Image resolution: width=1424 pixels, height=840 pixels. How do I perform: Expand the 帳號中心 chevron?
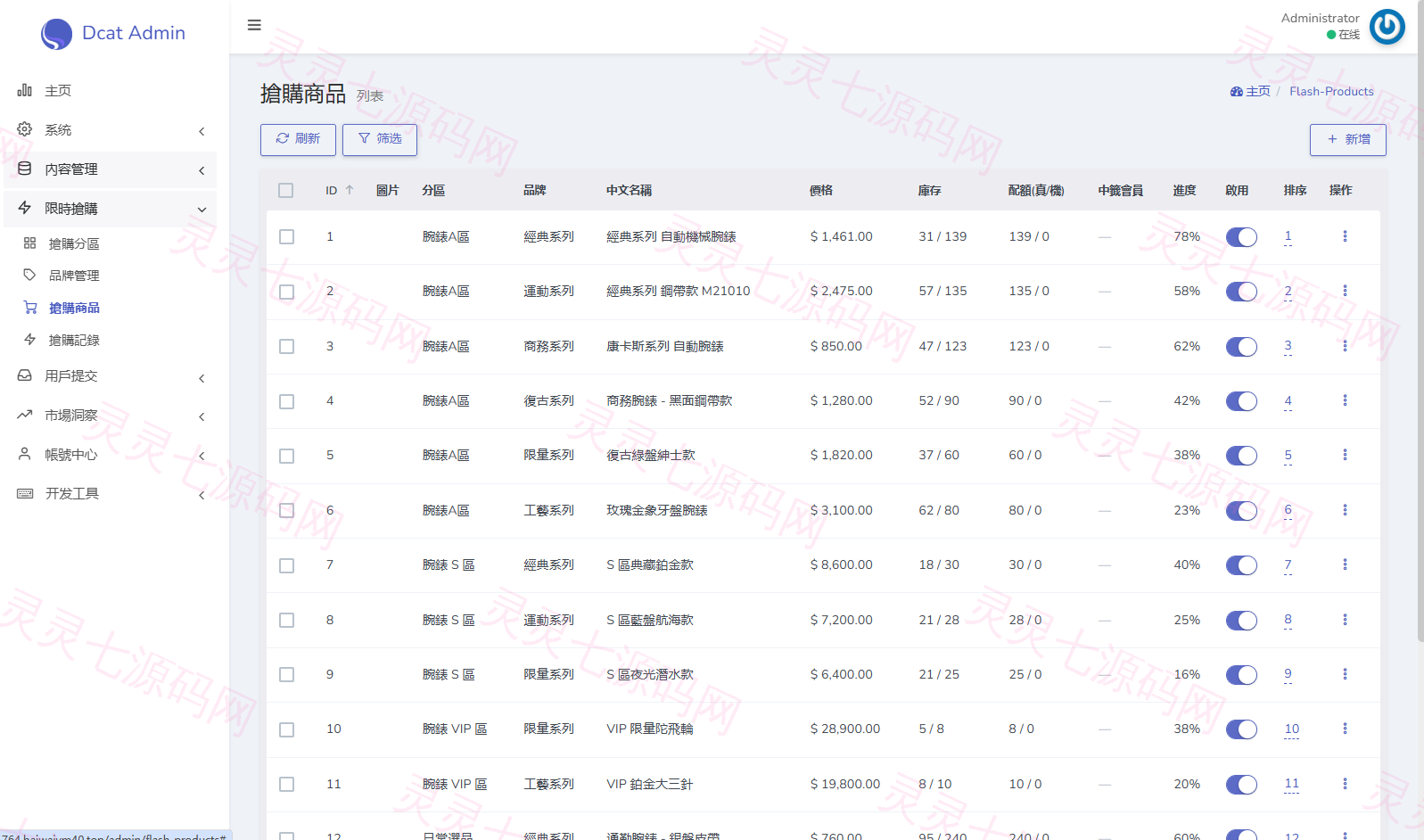202,456
